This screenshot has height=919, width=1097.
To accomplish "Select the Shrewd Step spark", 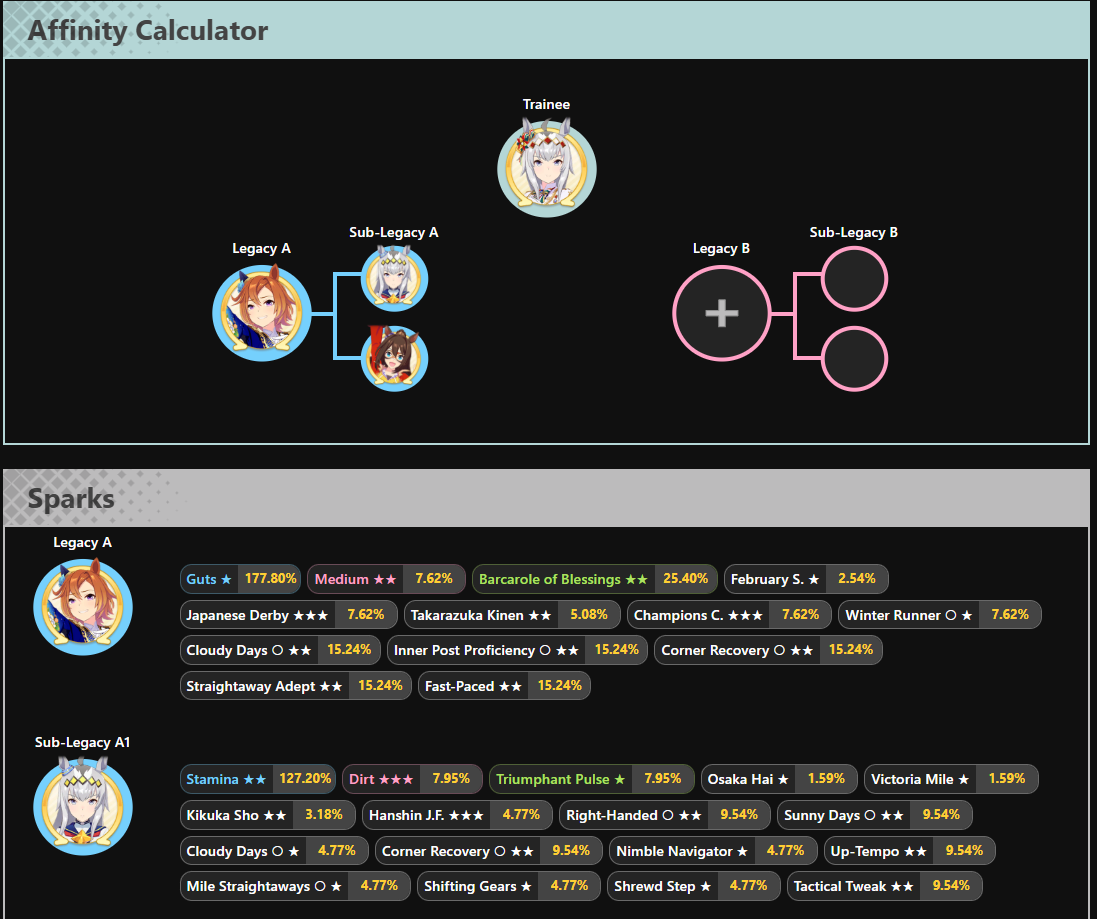I will click(x=694, y=886).
